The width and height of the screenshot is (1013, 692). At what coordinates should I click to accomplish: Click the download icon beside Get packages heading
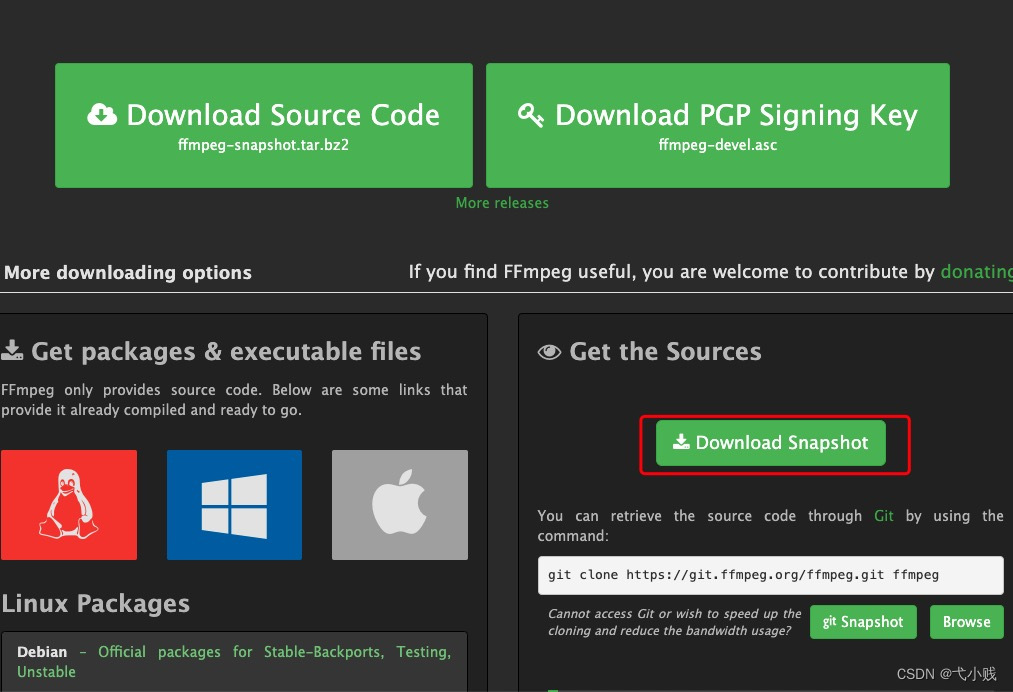tap(12, 351)
